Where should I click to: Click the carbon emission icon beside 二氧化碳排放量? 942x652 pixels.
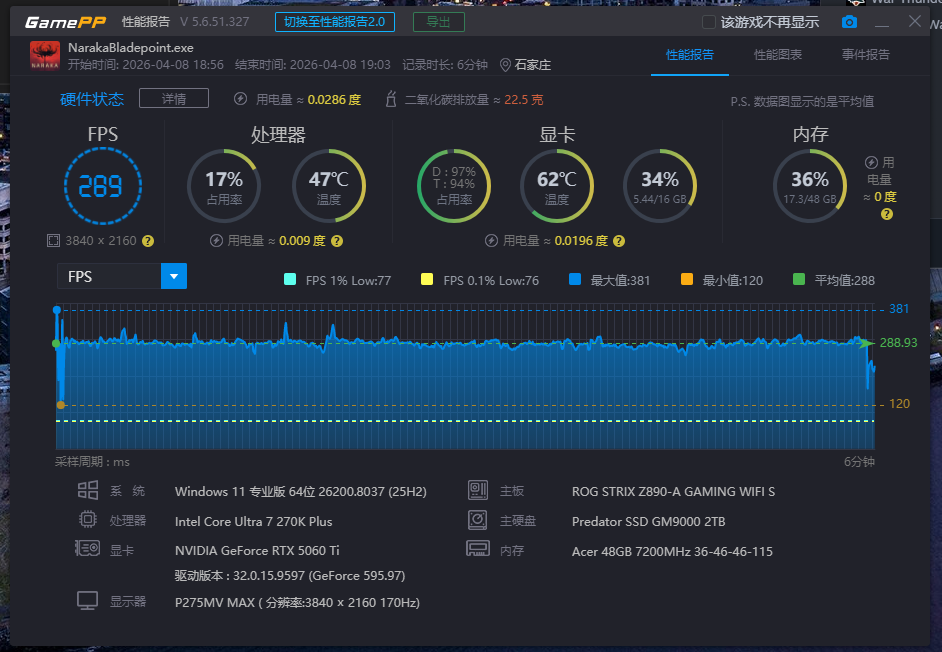pyautogui.click(x=389, y=98)
